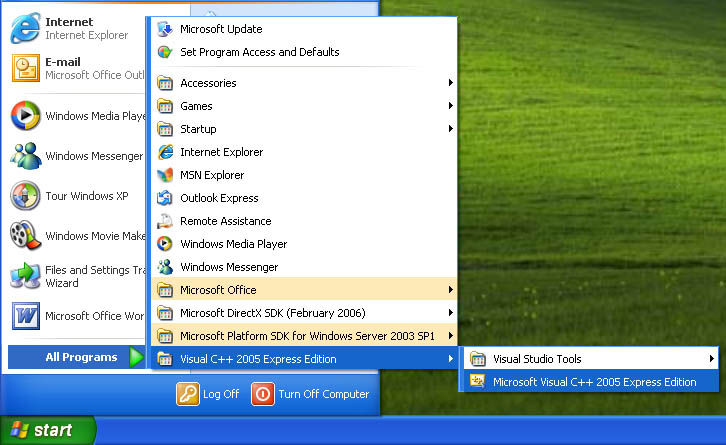Launch Remote Assistance from the programs list

coord(304,221)
